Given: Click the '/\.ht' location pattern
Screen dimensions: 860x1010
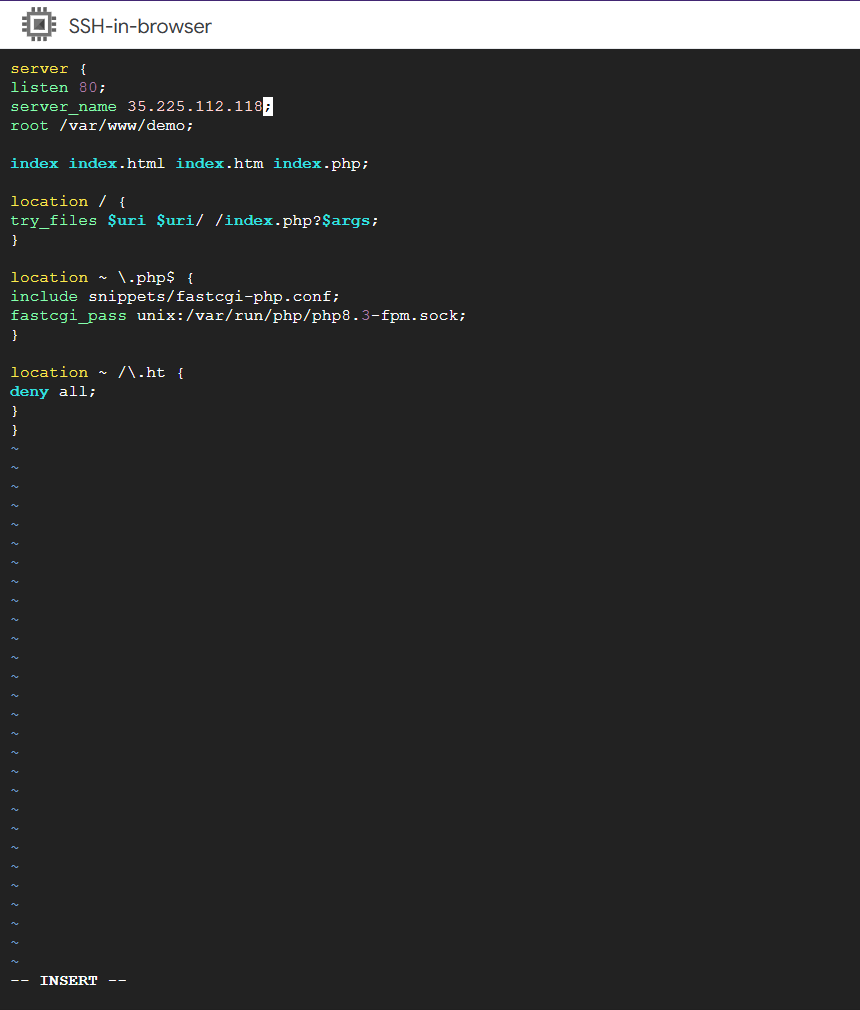Looking at the screenshot, I should (141, 373).
